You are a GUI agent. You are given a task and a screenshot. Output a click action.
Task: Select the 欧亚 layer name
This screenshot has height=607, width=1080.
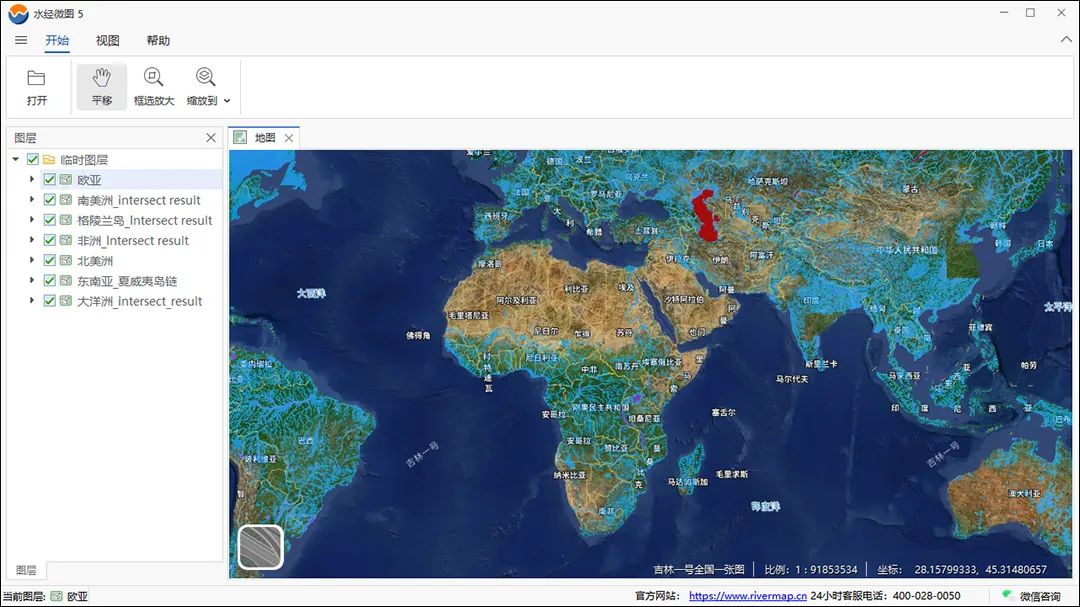[90, 180]
